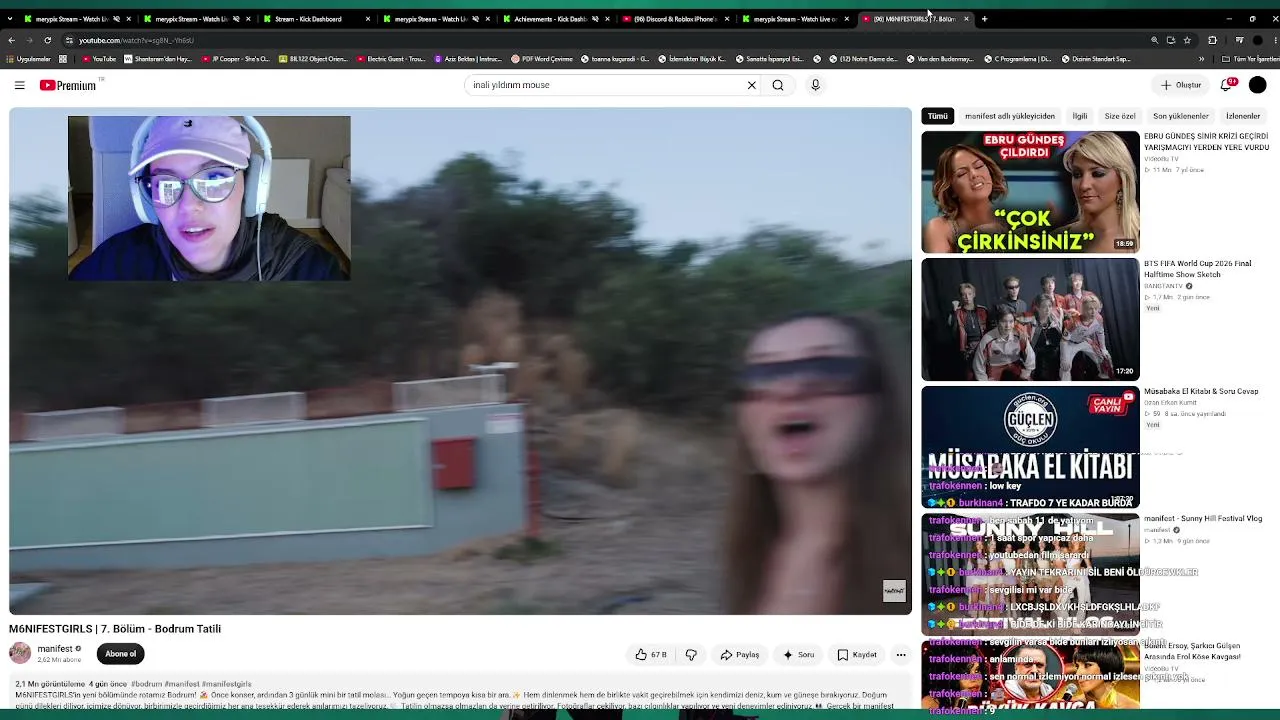Screen dimensions: 1280x720
Task: Open BTS FIFA World Cup 2026 title
Action: tap(1197, 269)
